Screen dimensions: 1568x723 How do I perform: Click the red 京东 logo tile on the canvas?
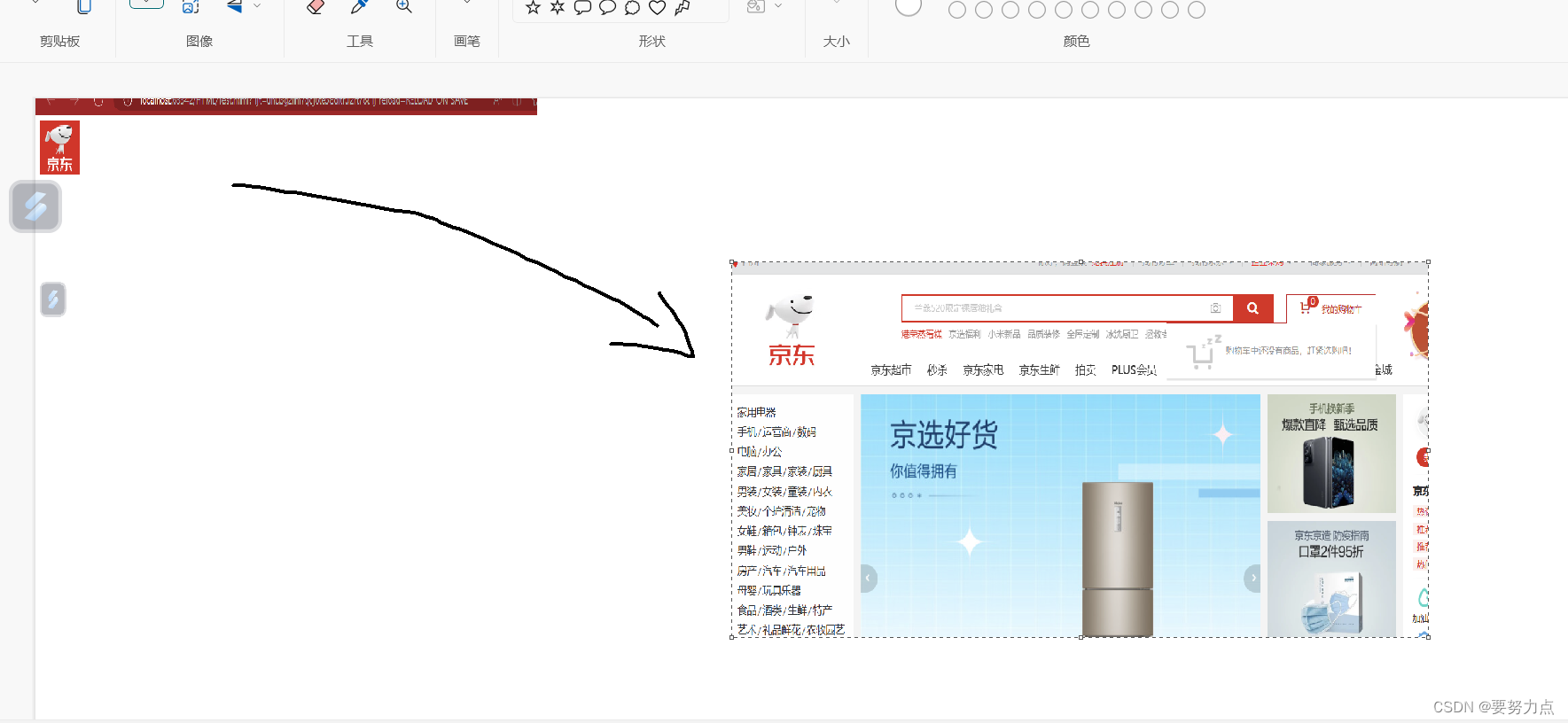(59, 147)
